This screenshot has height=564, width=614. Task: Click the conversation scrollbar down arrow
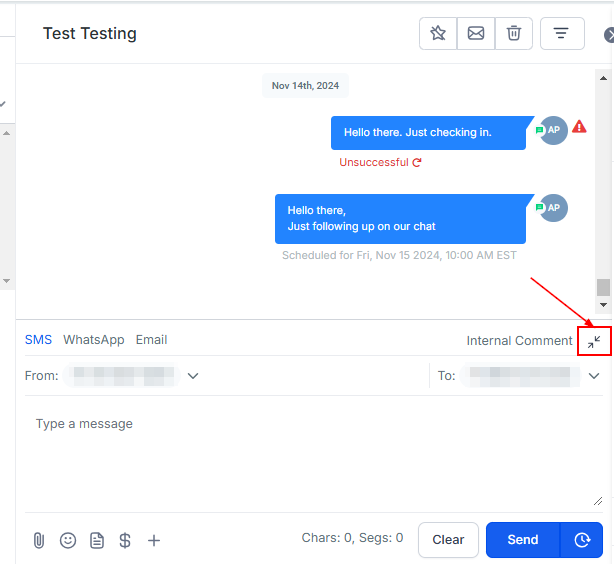coord(603,305)
